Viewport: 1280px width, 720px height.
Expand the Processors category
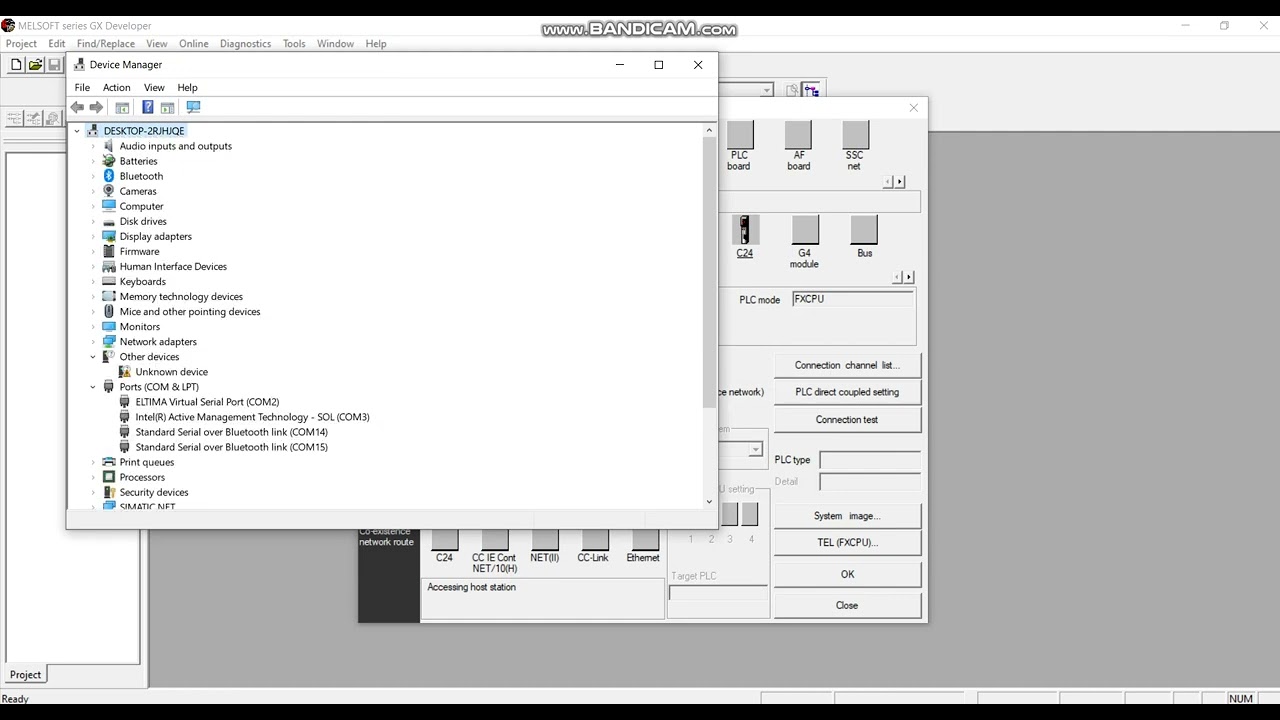coord(93,477)
